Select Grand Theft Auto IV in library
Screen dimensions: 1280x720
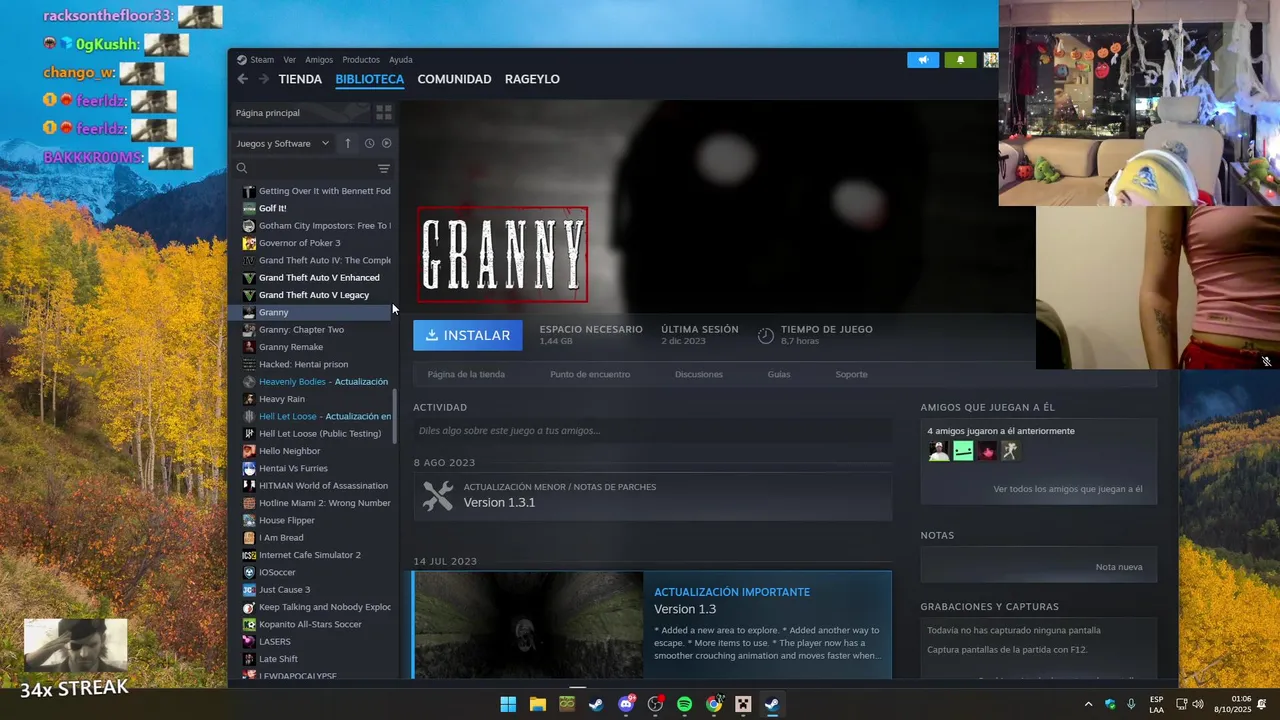(316, 260)
